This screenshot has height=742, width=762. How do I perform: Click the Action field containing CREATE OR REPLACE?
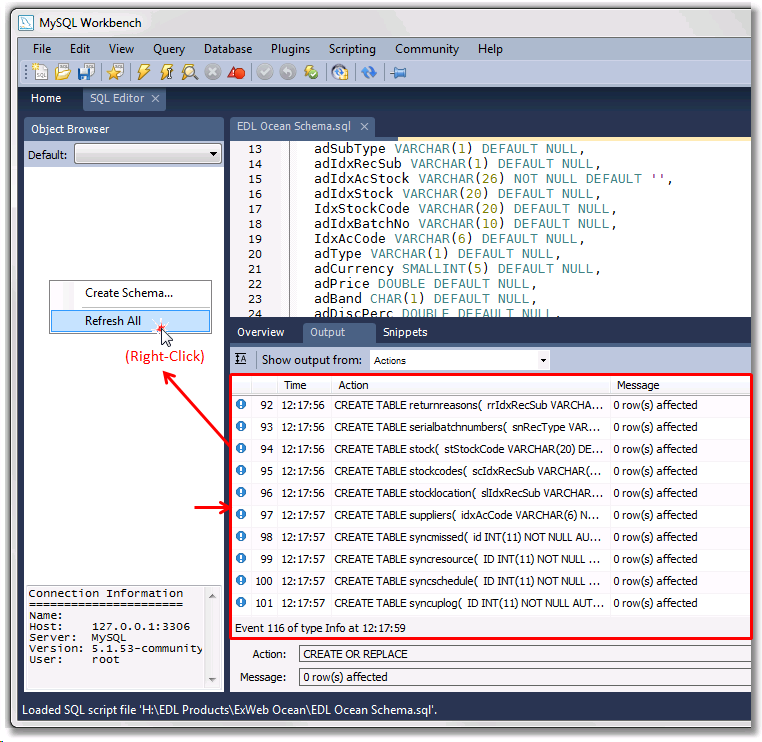(x=525, y=654)
